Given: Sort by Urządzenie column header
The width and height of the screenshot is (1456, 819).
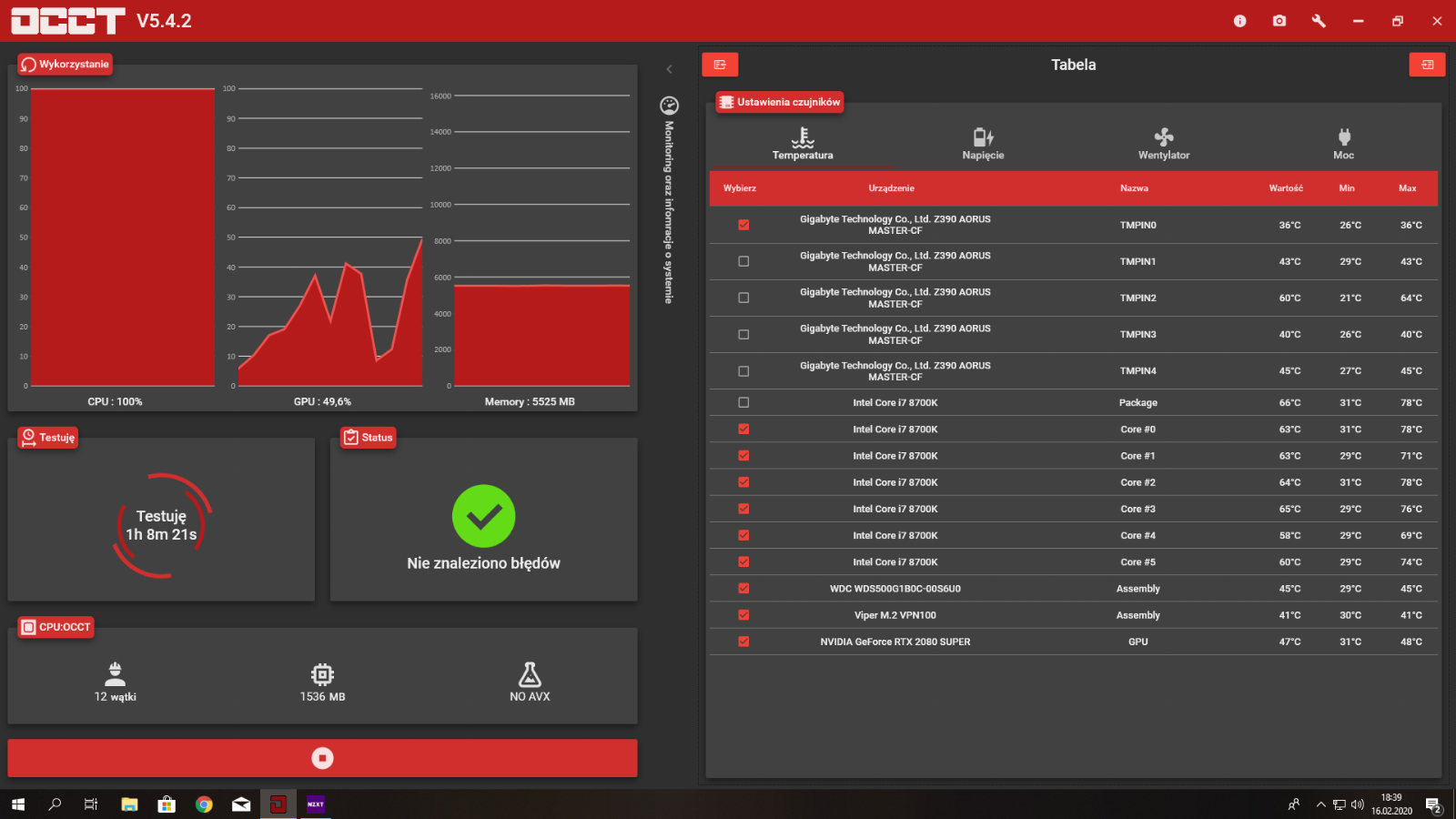Looking at the screenshot, I should (891, 188).
